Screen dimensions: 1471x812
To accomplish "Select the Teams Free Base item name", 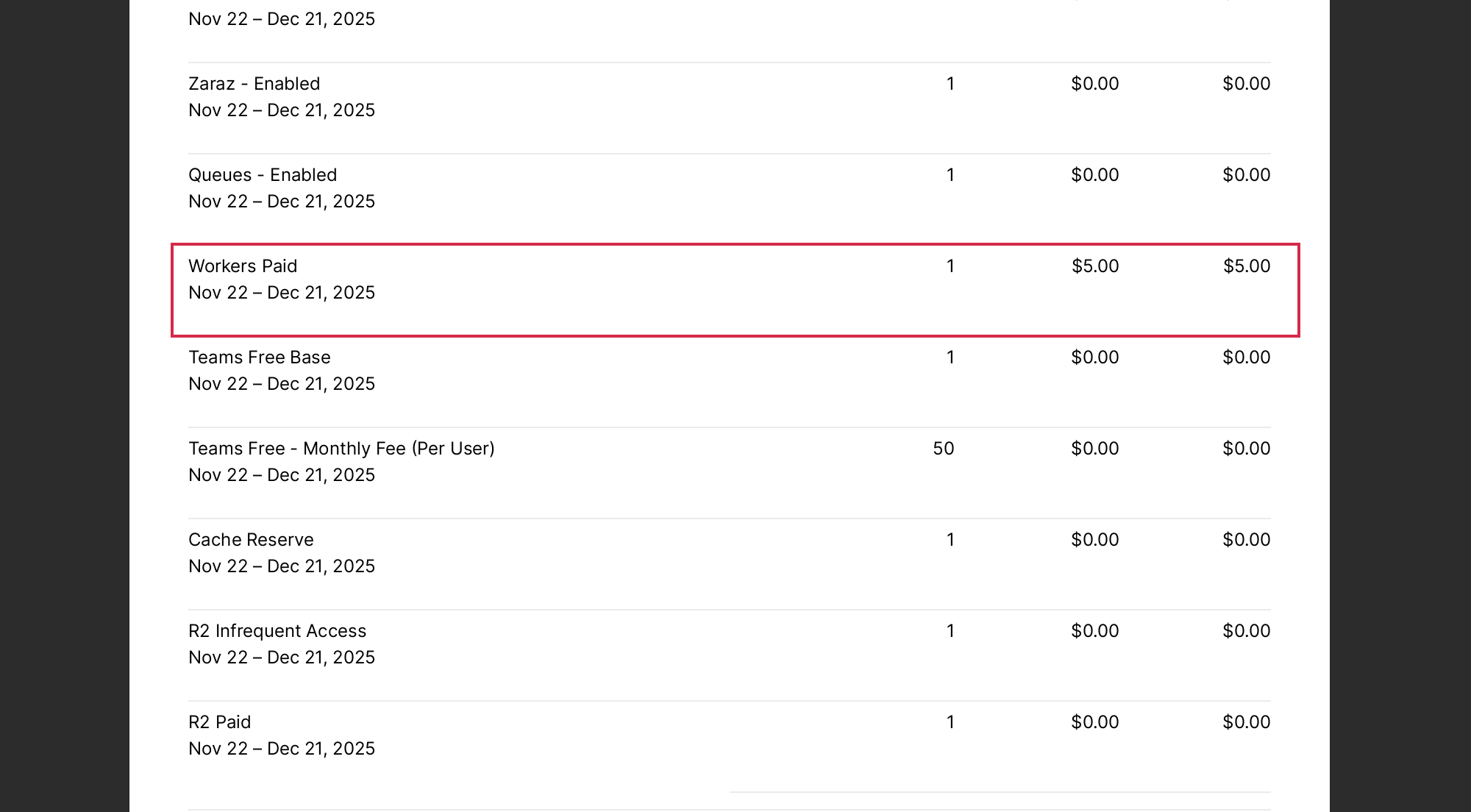I will coord(259,357).
